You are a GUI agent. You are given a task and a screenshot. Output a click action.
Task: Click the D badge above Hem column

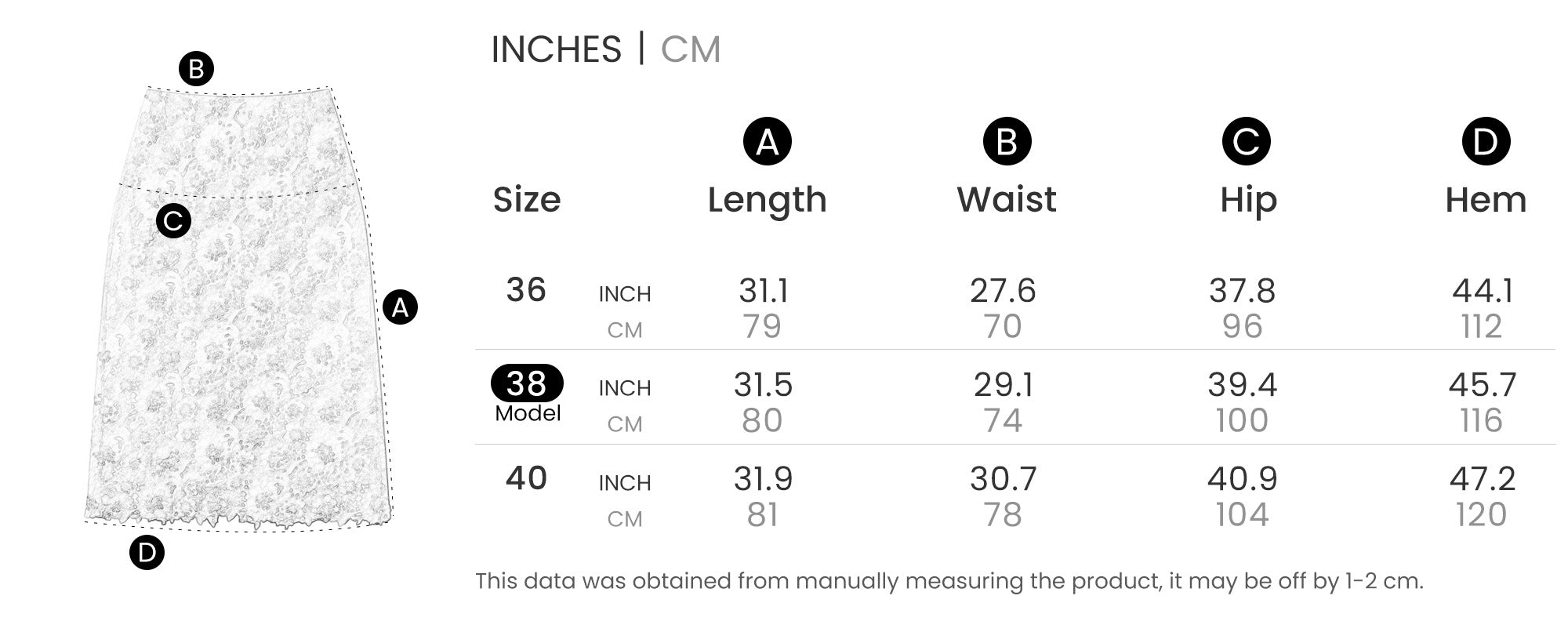pyautogui.click(x=1486, y=142)
